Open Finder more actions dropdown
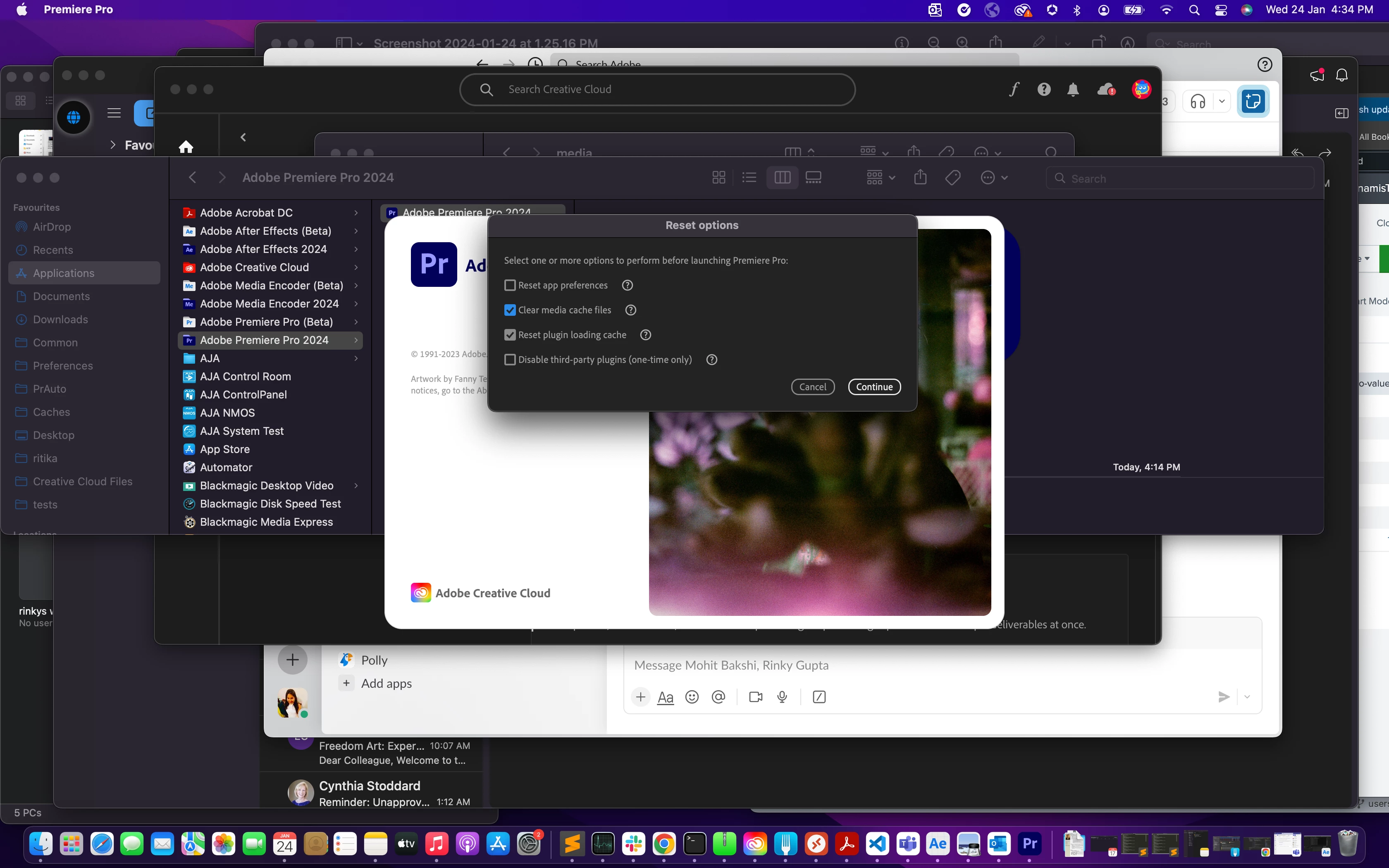 [x=994, y=177]
